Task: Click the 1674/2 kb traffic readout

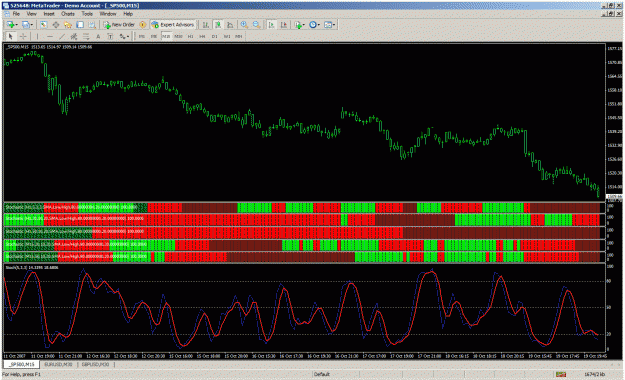Action: tap(595, 374)
